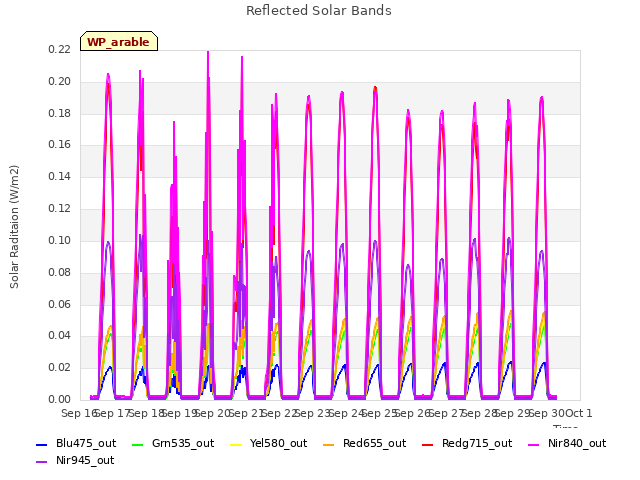
Task: Click the Sep 16 x-axis tick label
Action: click(x=79, y=413)
